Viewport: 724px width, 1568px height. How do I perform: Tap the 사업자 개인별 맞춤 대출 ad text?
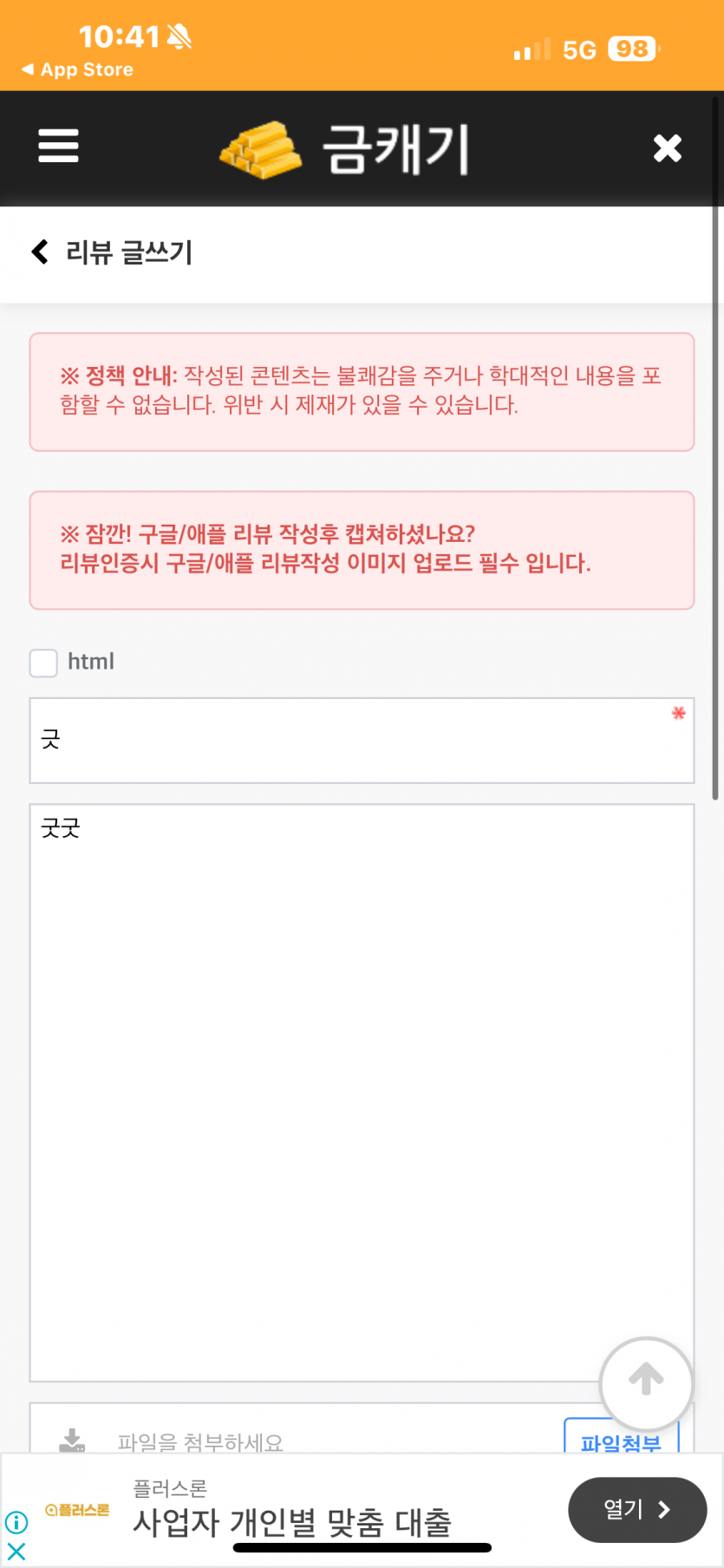[x=292, y=1523]
